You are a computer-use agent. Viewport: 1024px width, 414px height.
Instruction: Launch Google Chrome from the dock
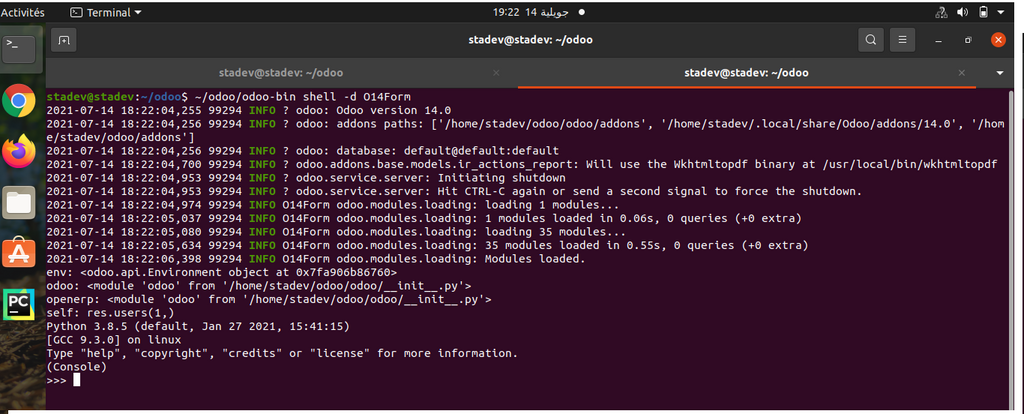20,100
